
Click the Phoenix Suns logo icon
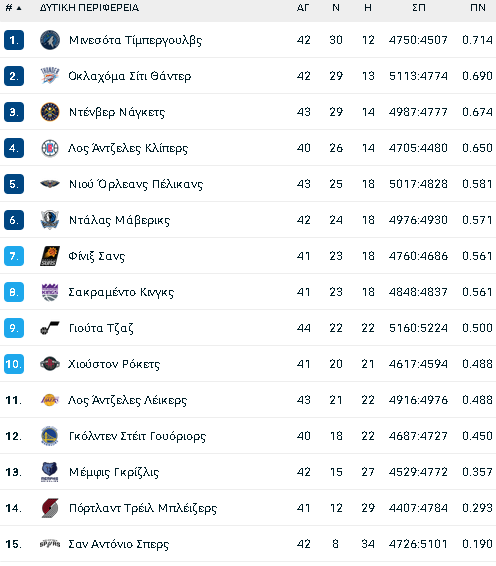[50, 256]
